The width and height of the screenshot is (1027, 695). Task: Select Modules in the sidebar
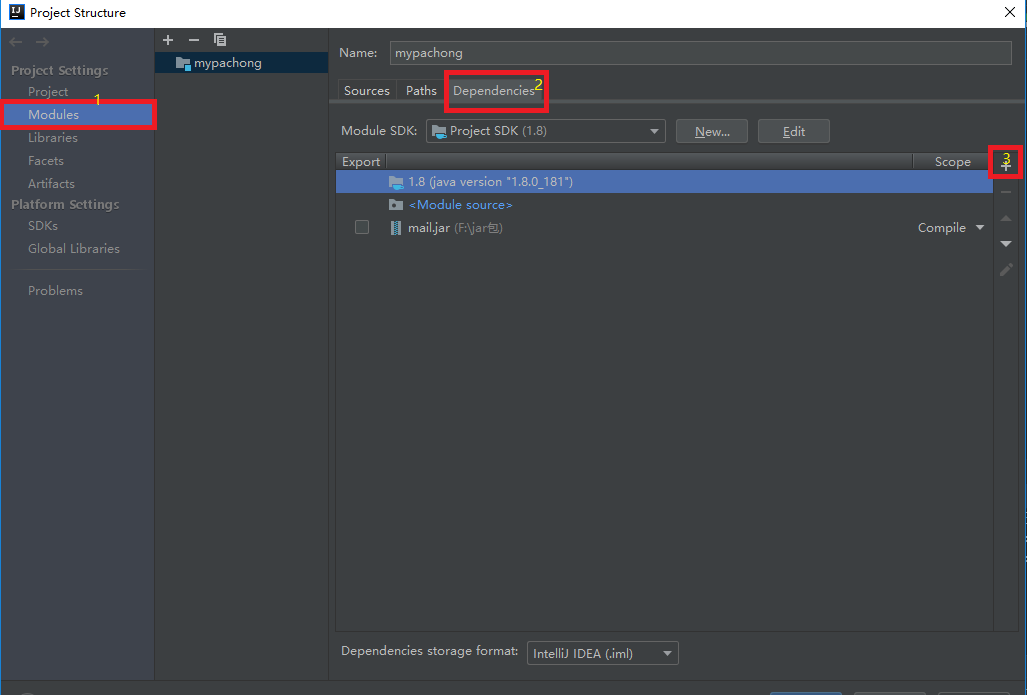(x=78, y=115)
